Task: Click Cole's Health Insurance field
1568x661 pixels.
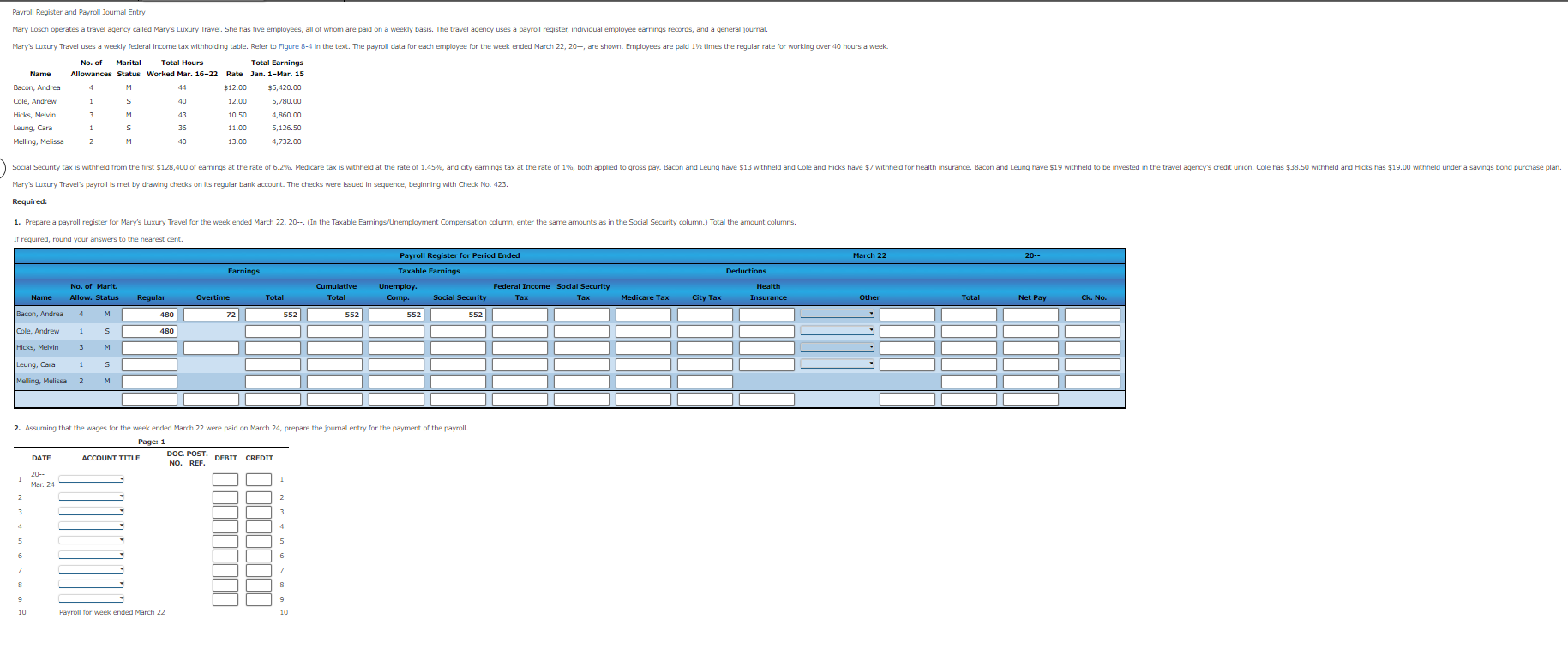Action: pyautogui.click(x=766, y=331)
